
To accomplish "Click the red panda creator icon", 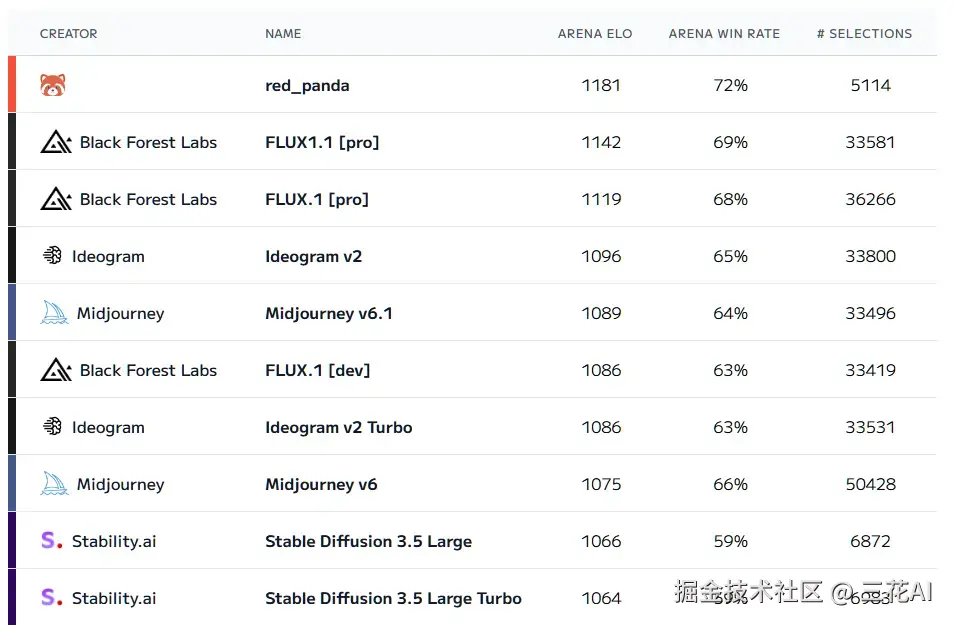I will pyautogui.click(x=53, y=85).
